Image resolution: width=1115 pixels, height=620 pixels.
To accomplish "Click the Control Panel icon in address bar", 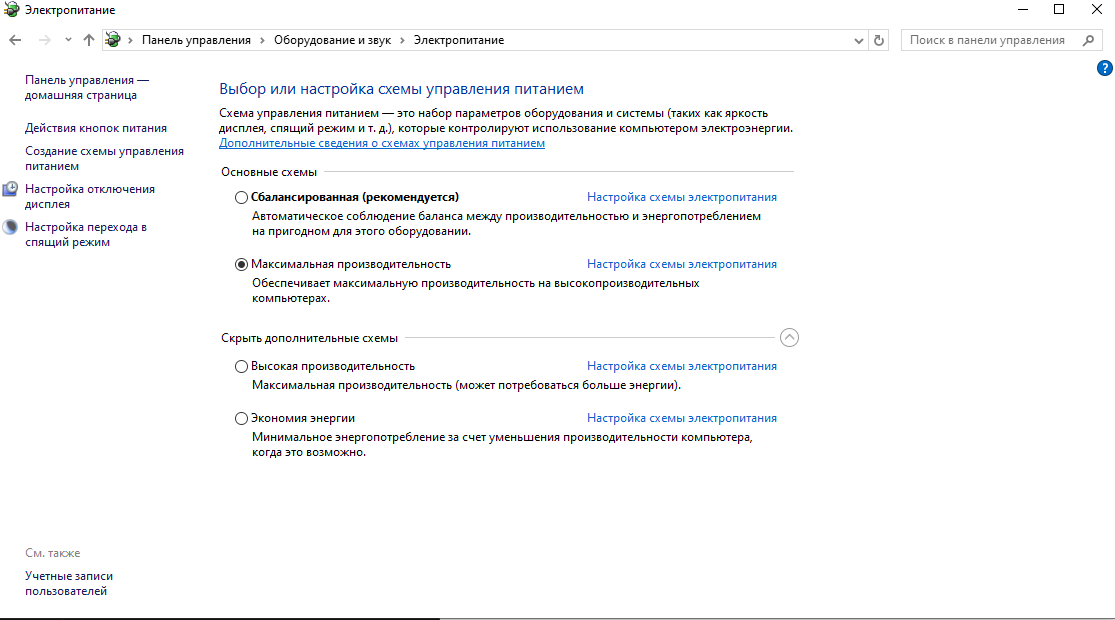I will click(113, 41).
